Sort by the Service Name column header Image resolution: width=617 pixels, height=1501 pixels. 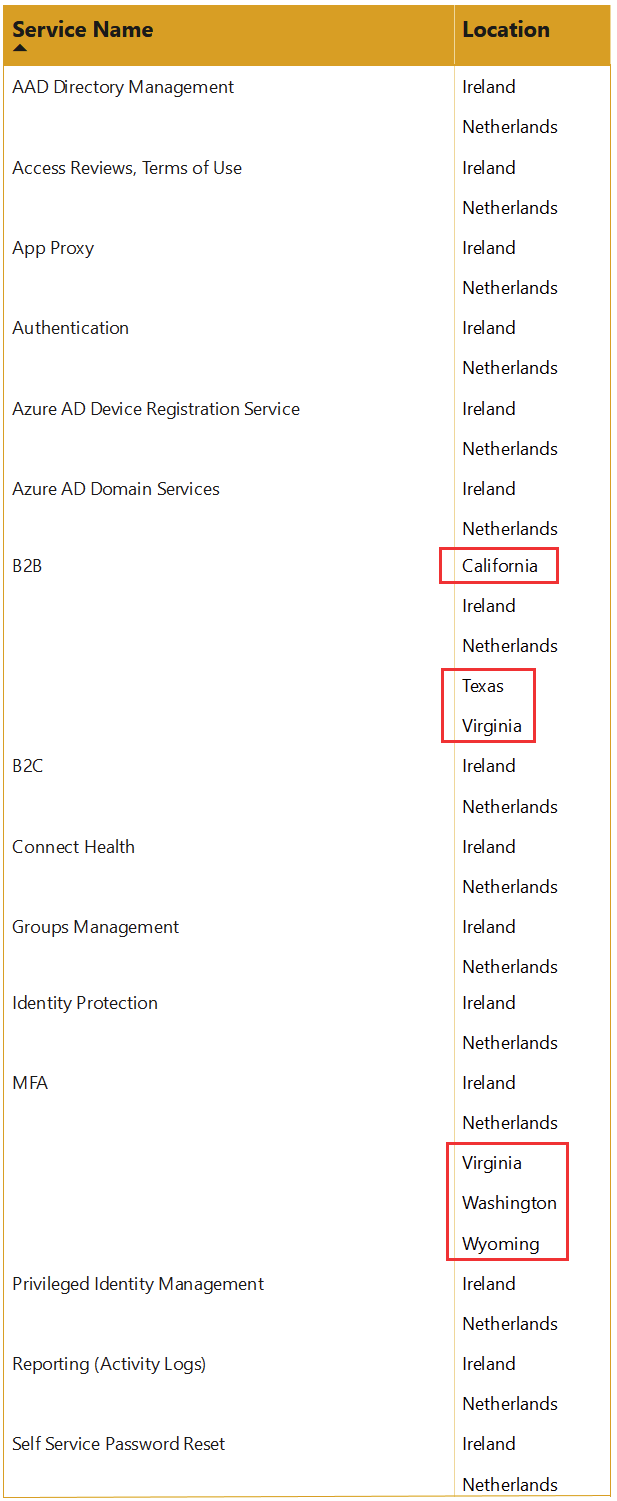(82, 29)
